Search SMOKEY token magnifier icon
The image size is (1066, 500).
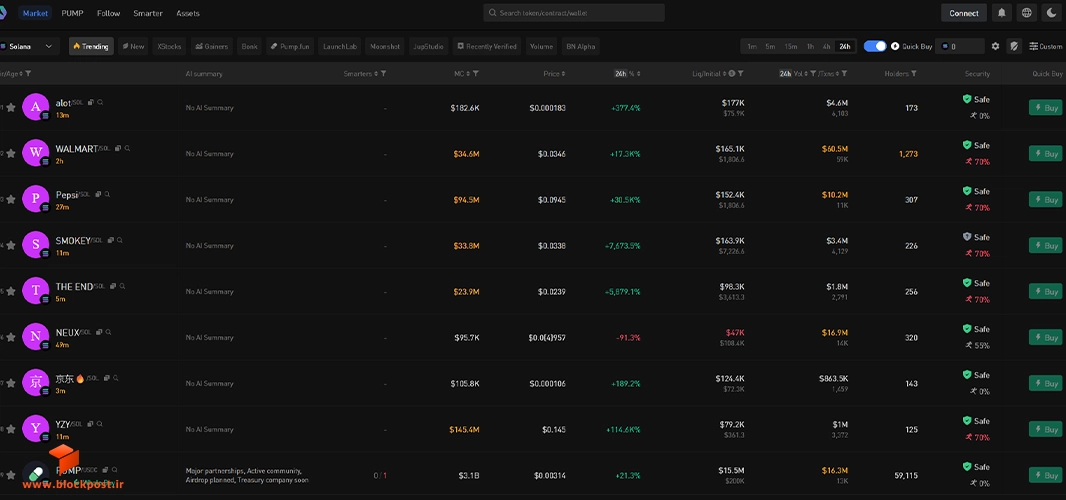point(120,240)
